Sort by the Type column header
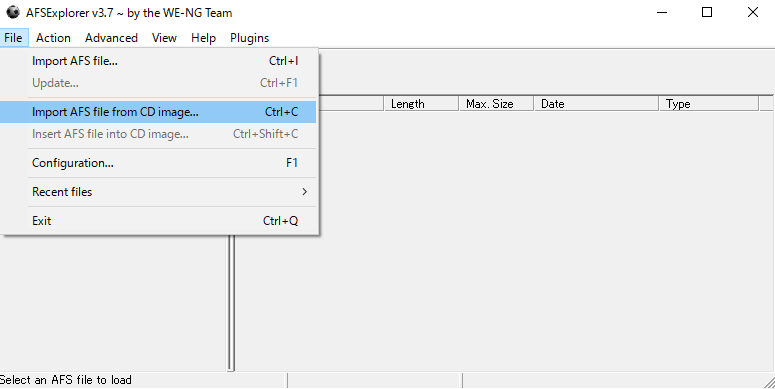This screenshot has width=775, height=389. 709,104
